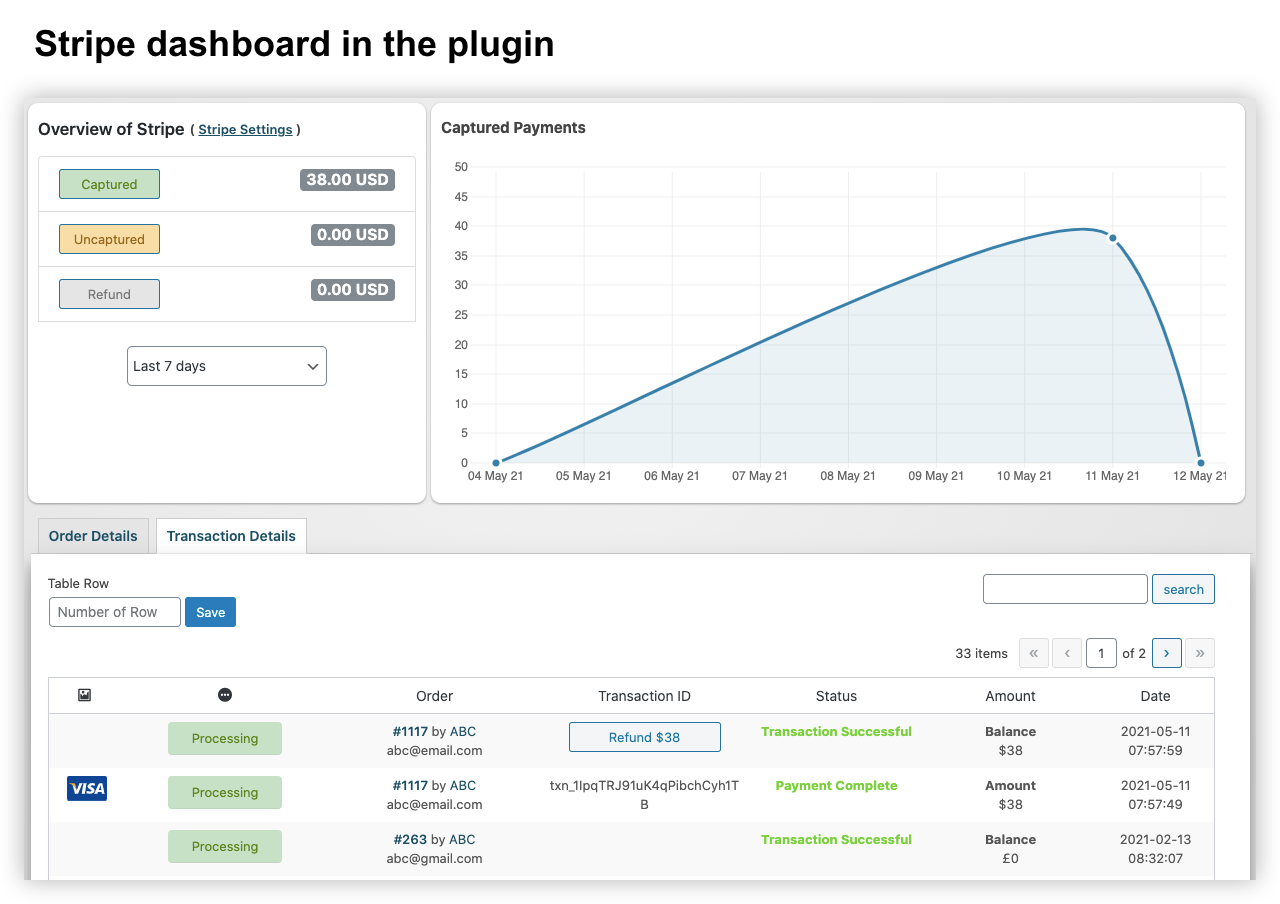Image resolution: width=1280 pixels, height=904 pixels.
Task: Click the search button
Action: pyautogui.click(x=1183, y=589)
